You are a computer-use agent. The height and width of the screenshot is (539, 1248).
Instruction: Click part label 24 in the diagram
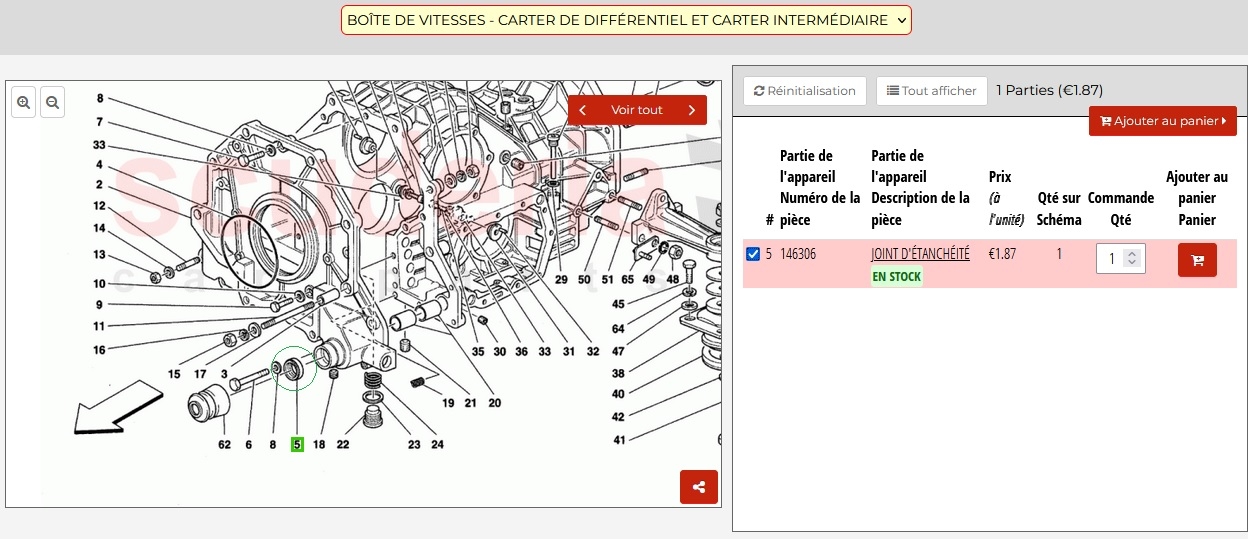click(x=437, y=444)
